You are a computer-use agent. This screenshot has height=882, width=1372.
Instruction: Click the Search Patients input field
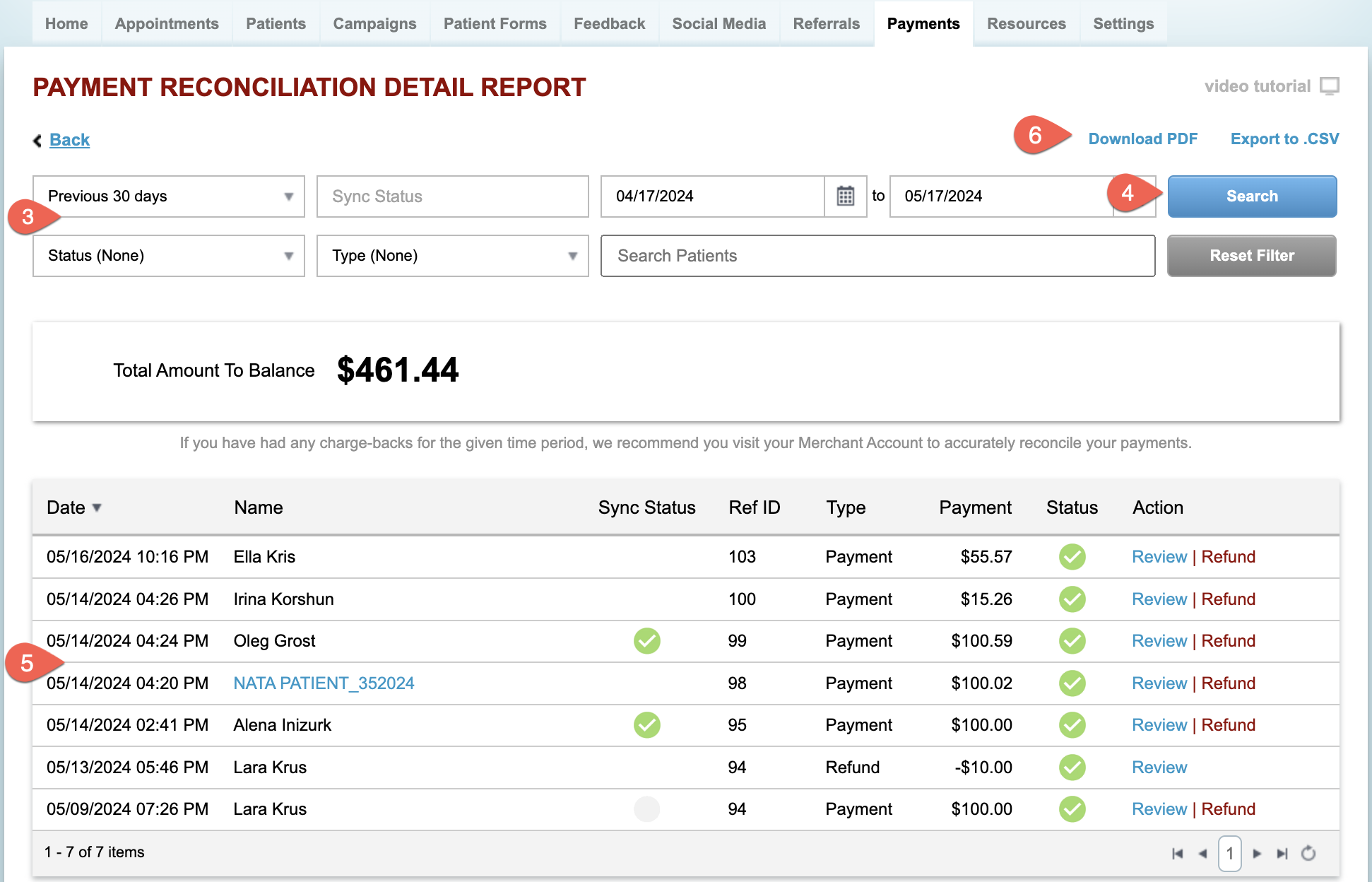click(877, 256)
